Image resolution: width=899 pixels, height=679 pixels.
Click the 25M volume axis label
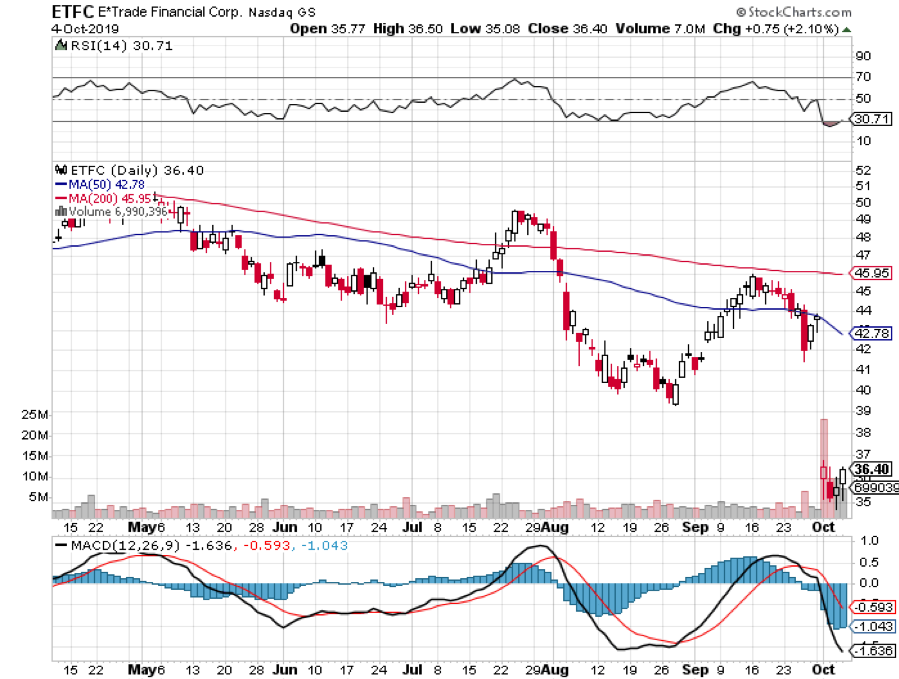(34, 415)
